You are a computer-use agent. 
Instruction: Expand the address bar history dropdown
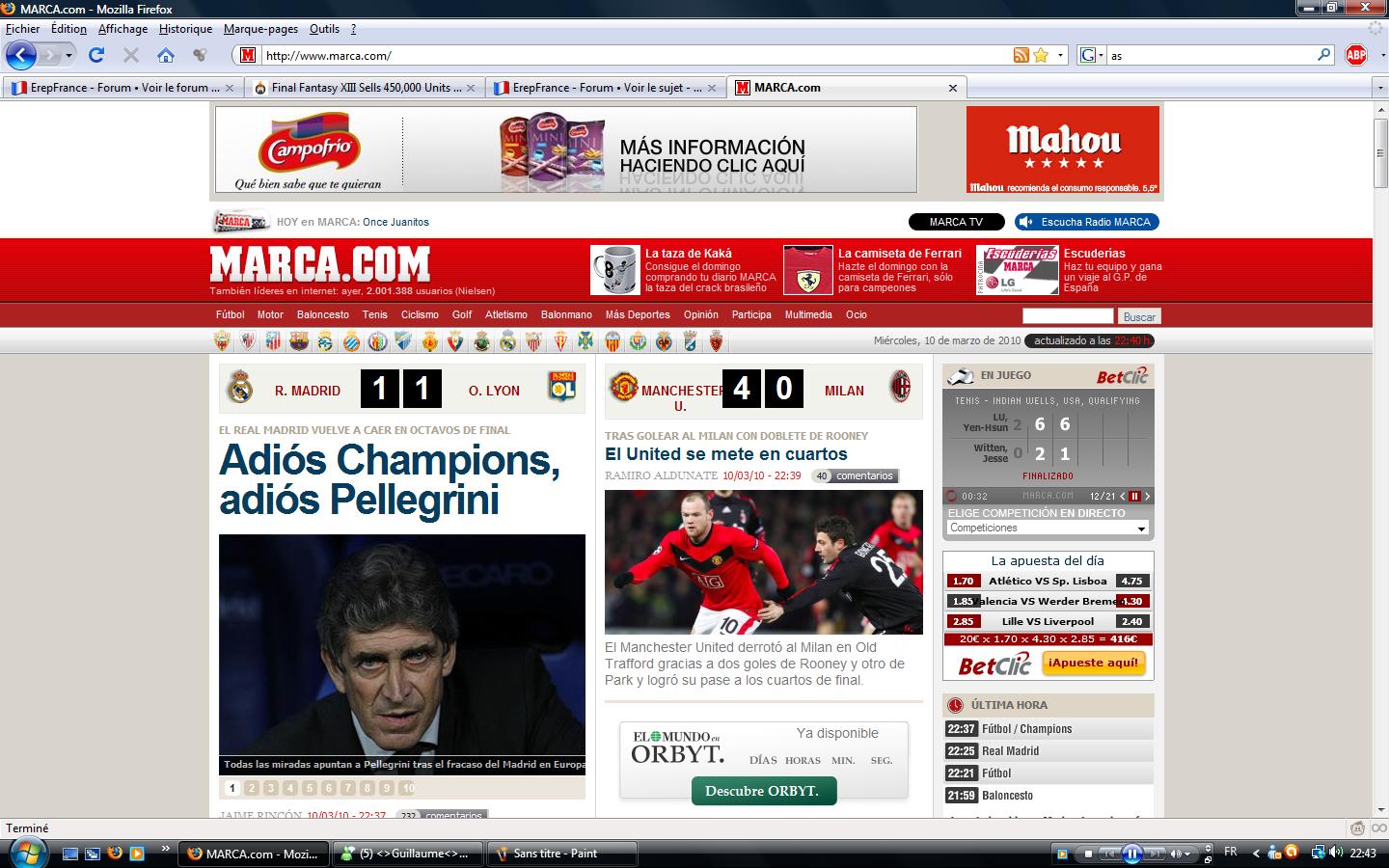tap(1061, 56)
